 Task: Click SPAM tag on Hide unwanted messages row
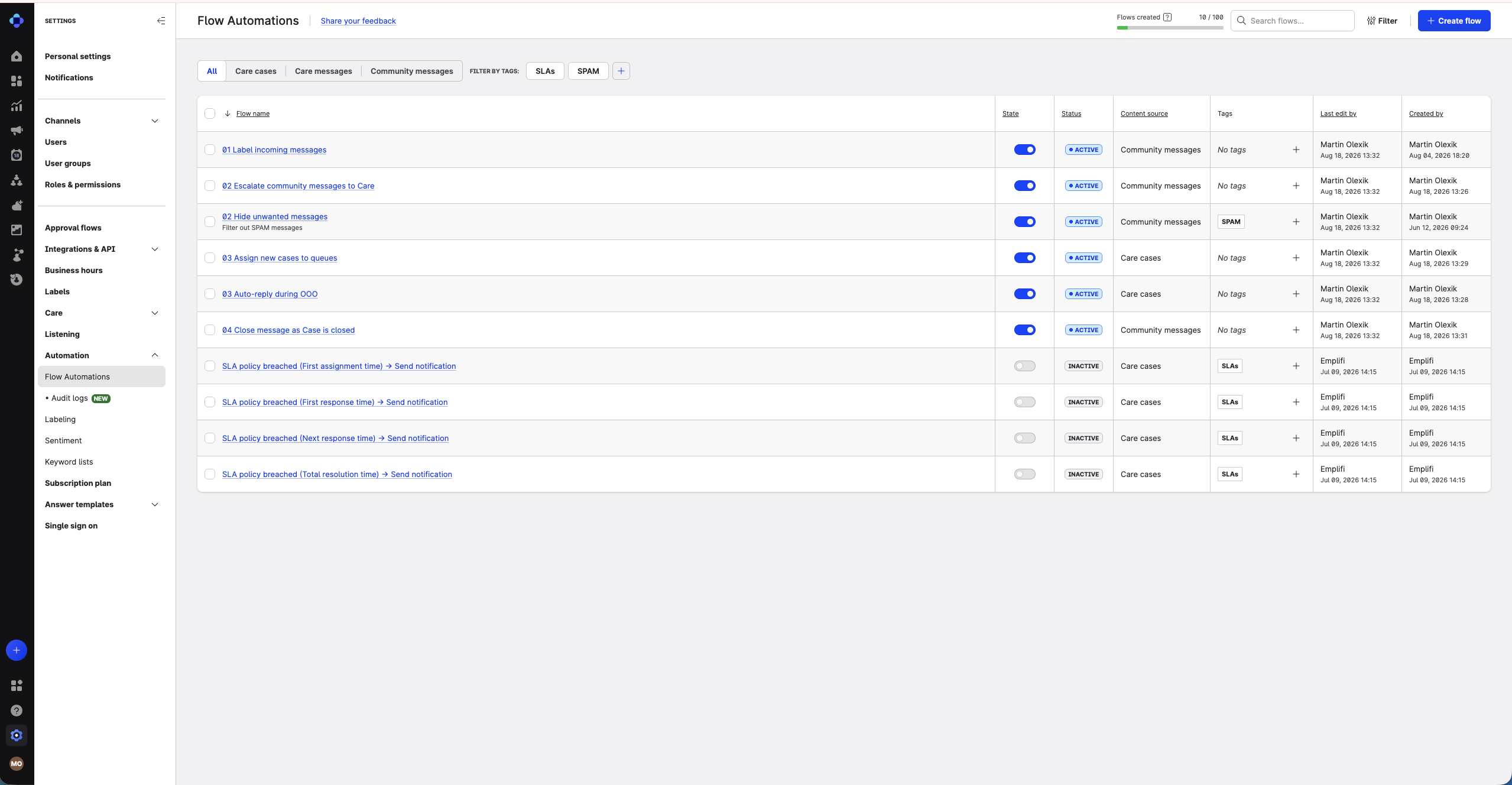click(1231, 222)
